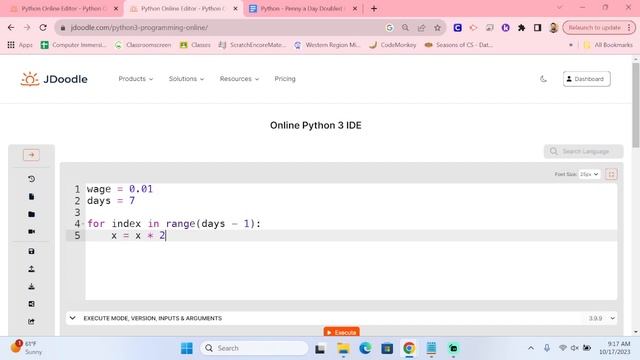Viewport: 640px width, 360px height.
Task: Click the share page icon in address bar
Action: pos(421,27)
